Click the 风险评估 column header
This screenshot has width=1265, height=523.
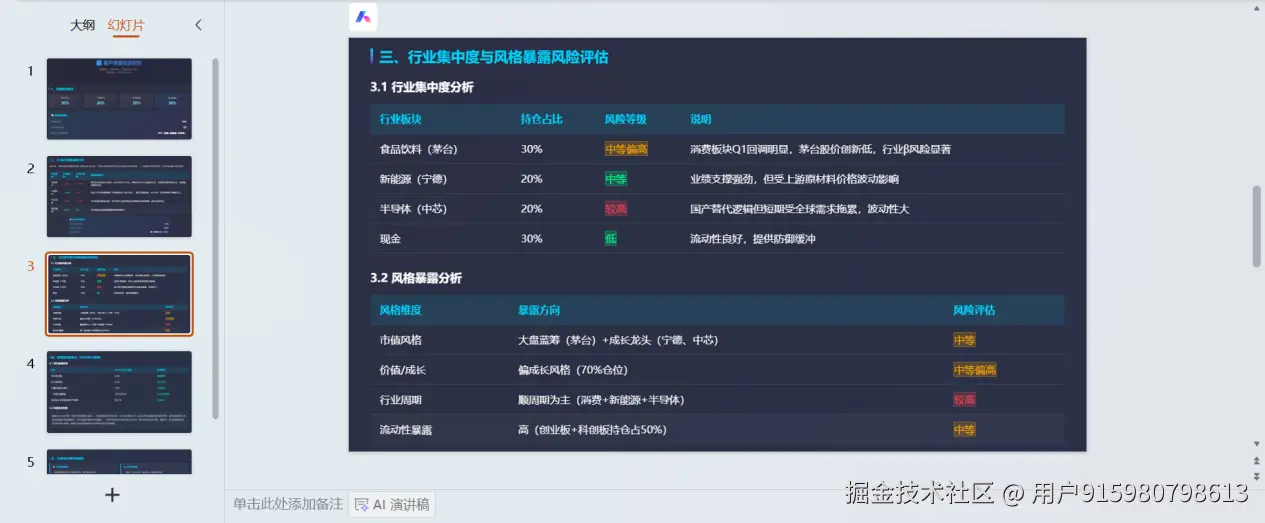click(x=974, y=310)
